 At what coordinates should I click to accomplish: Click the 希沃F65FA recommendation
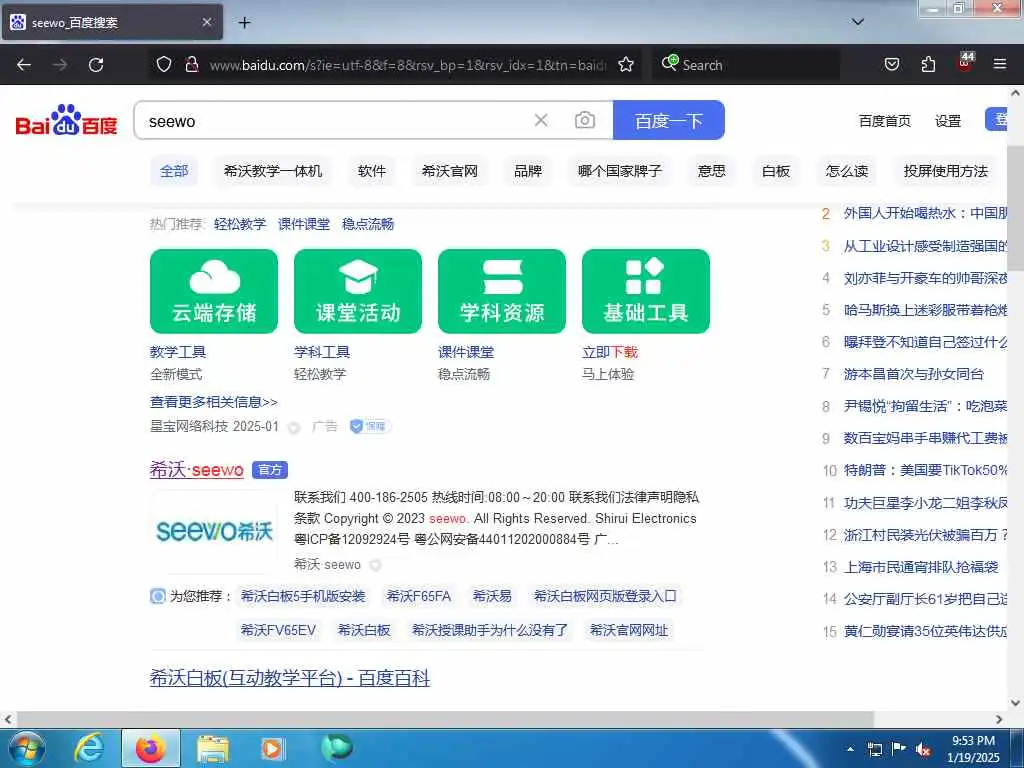pyautogui.click(x=419, y=596)
